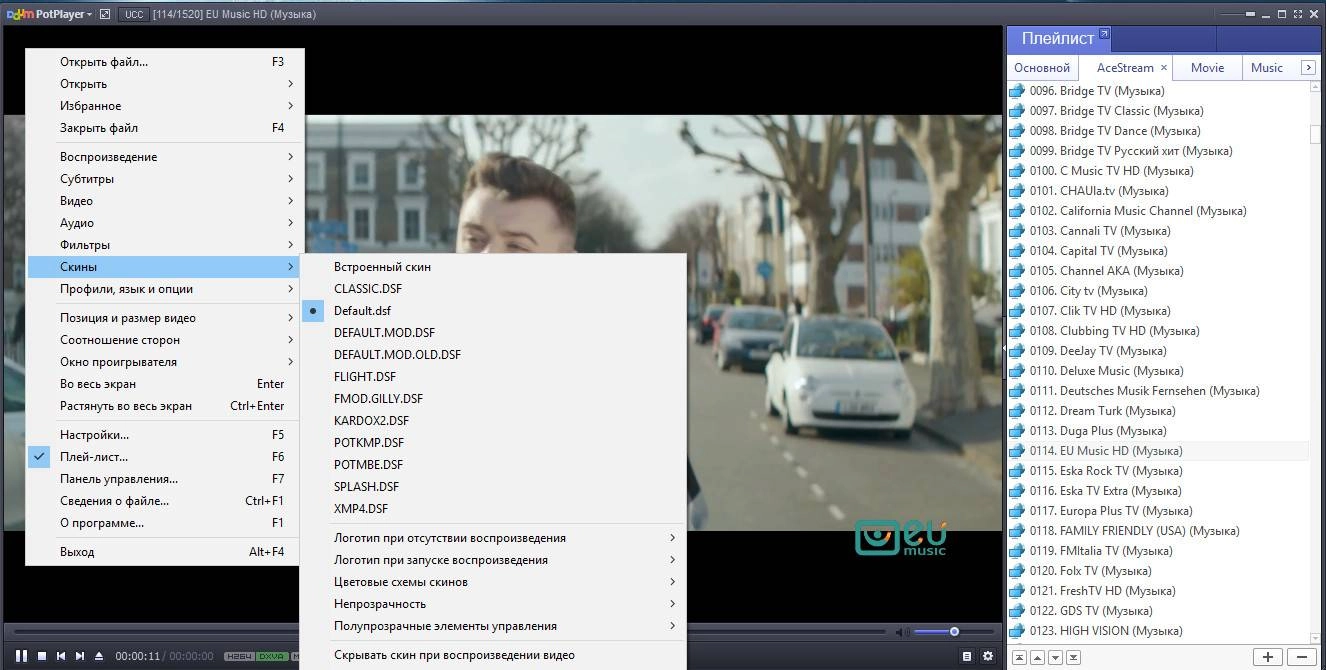This screenshot has height=670, width=1326.
Task: Switch to the Основной playlist tab
Action: [1042, 68]
